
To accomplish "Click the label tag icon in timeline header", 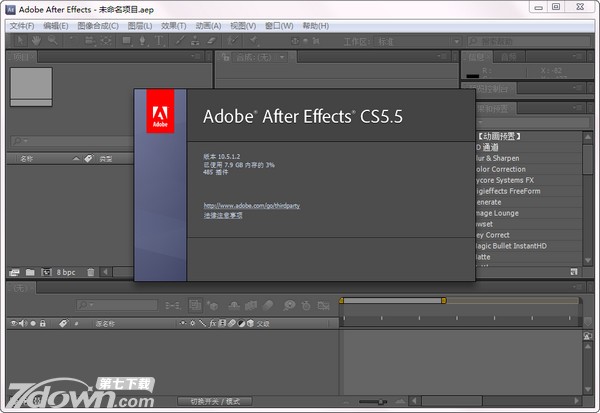I will 63,324.
